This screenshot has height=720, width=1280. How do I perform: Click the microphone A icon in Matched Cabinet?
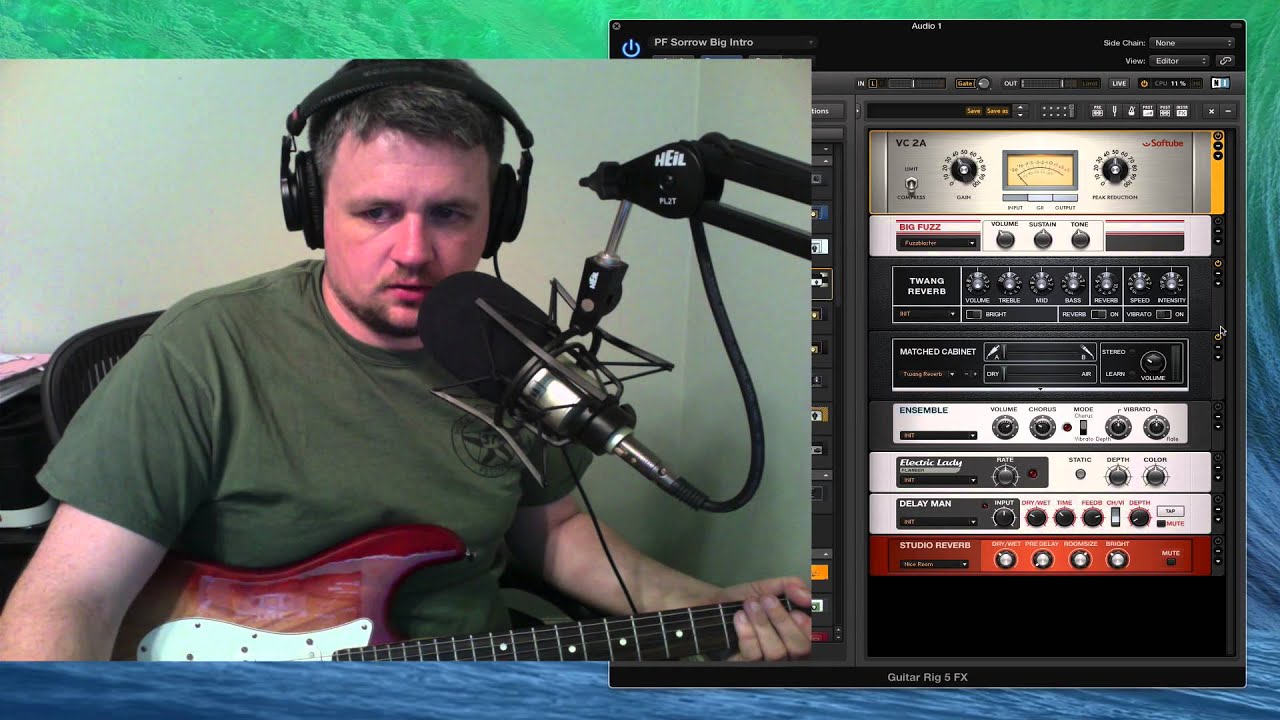(x=993, y=352)
